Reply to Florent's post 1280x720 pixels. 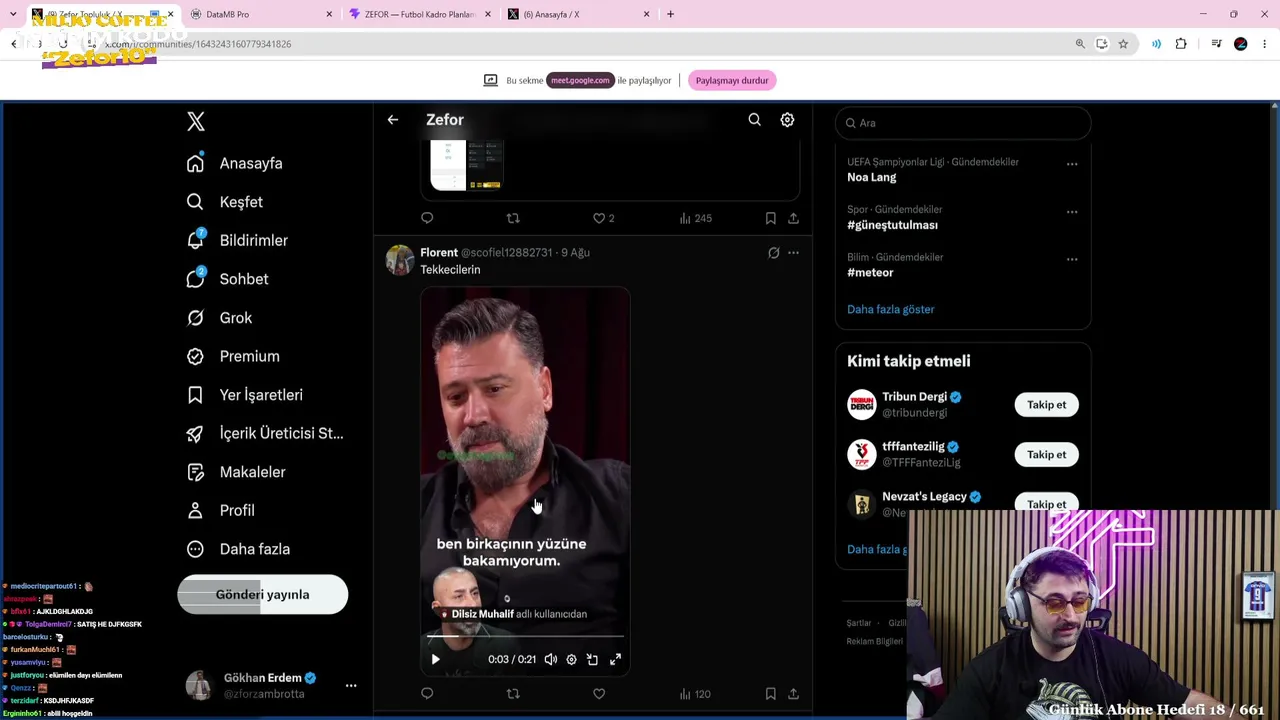427,694
